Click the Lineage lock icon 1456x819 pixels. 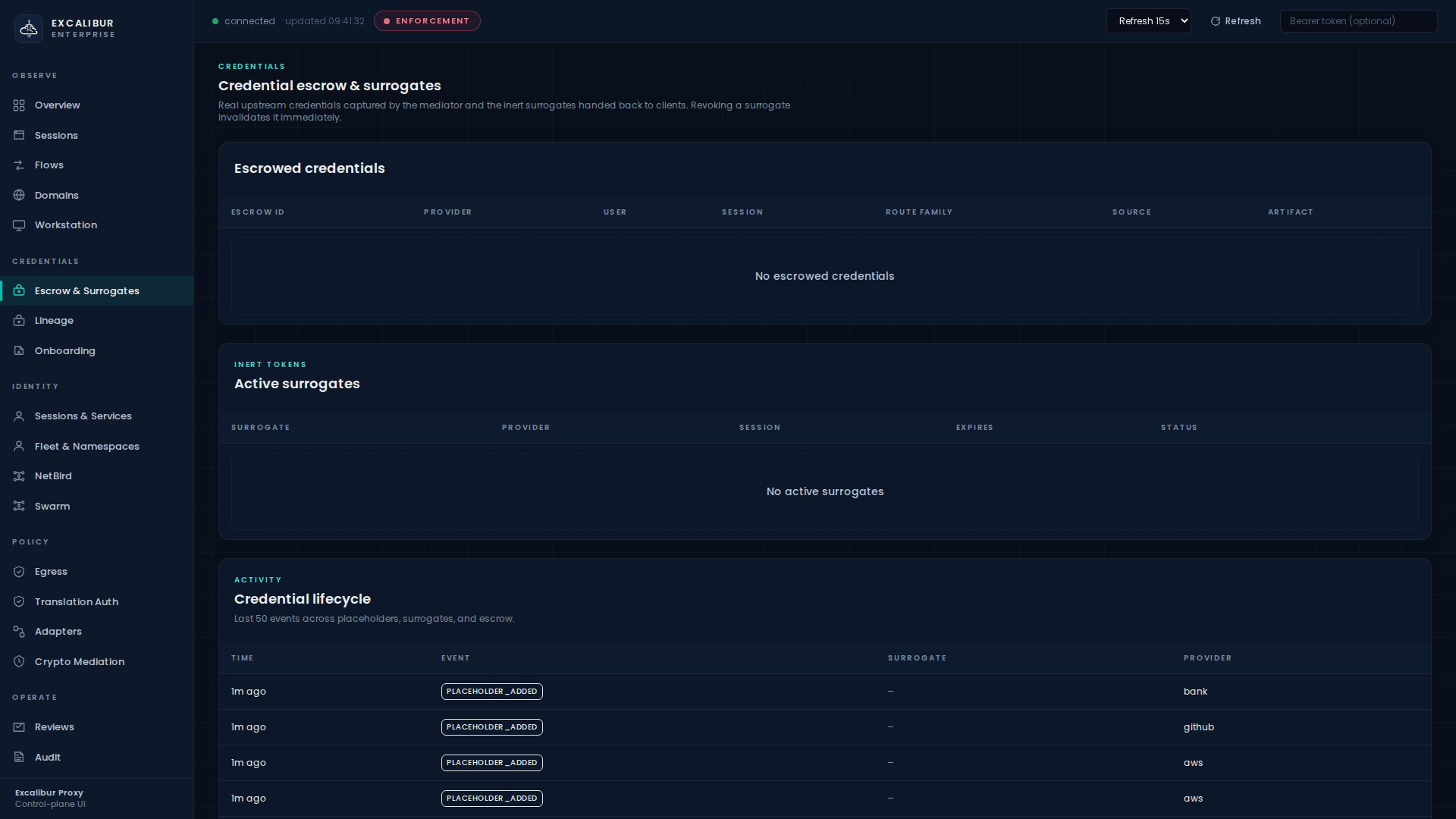(19, 321)
